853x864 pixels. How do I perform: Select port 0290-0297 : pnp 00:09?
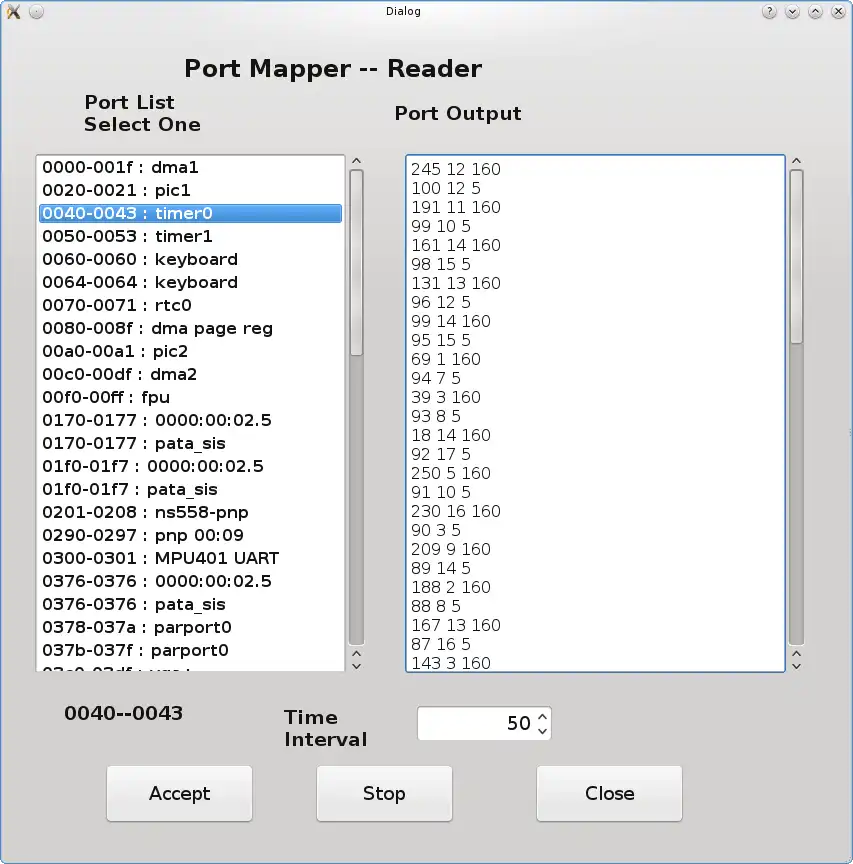click(x=190, y=535)
